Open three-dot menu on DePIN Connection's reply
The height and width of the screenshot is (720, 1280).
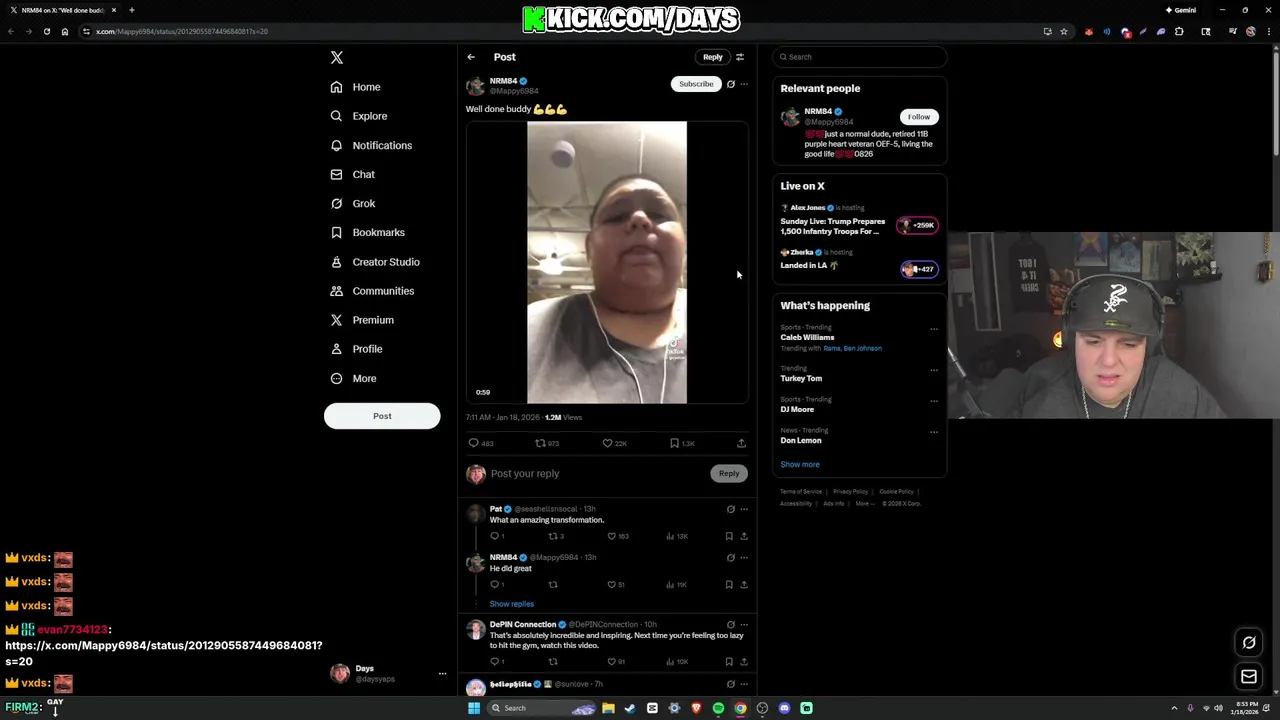(743, 624)
